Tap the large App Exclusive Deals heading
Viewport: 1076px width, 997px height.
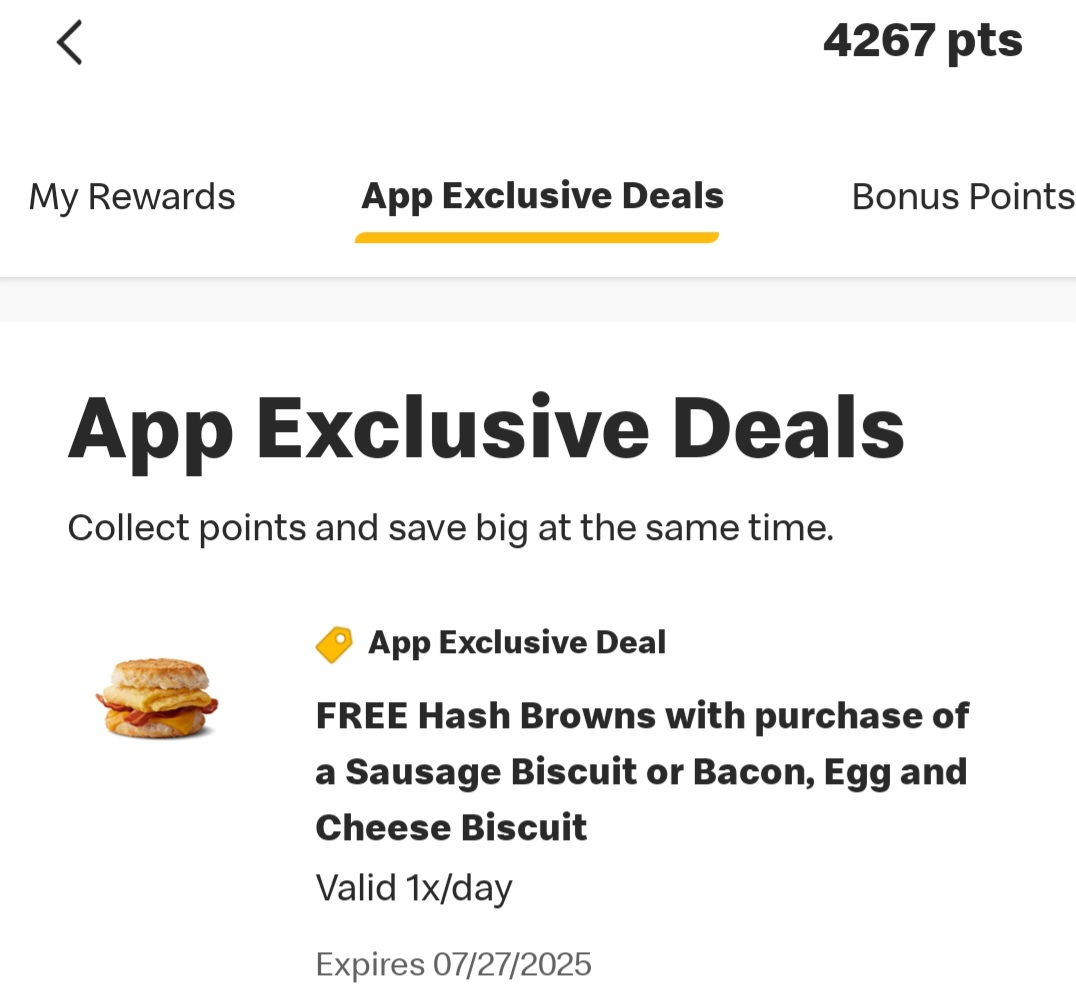486,430
